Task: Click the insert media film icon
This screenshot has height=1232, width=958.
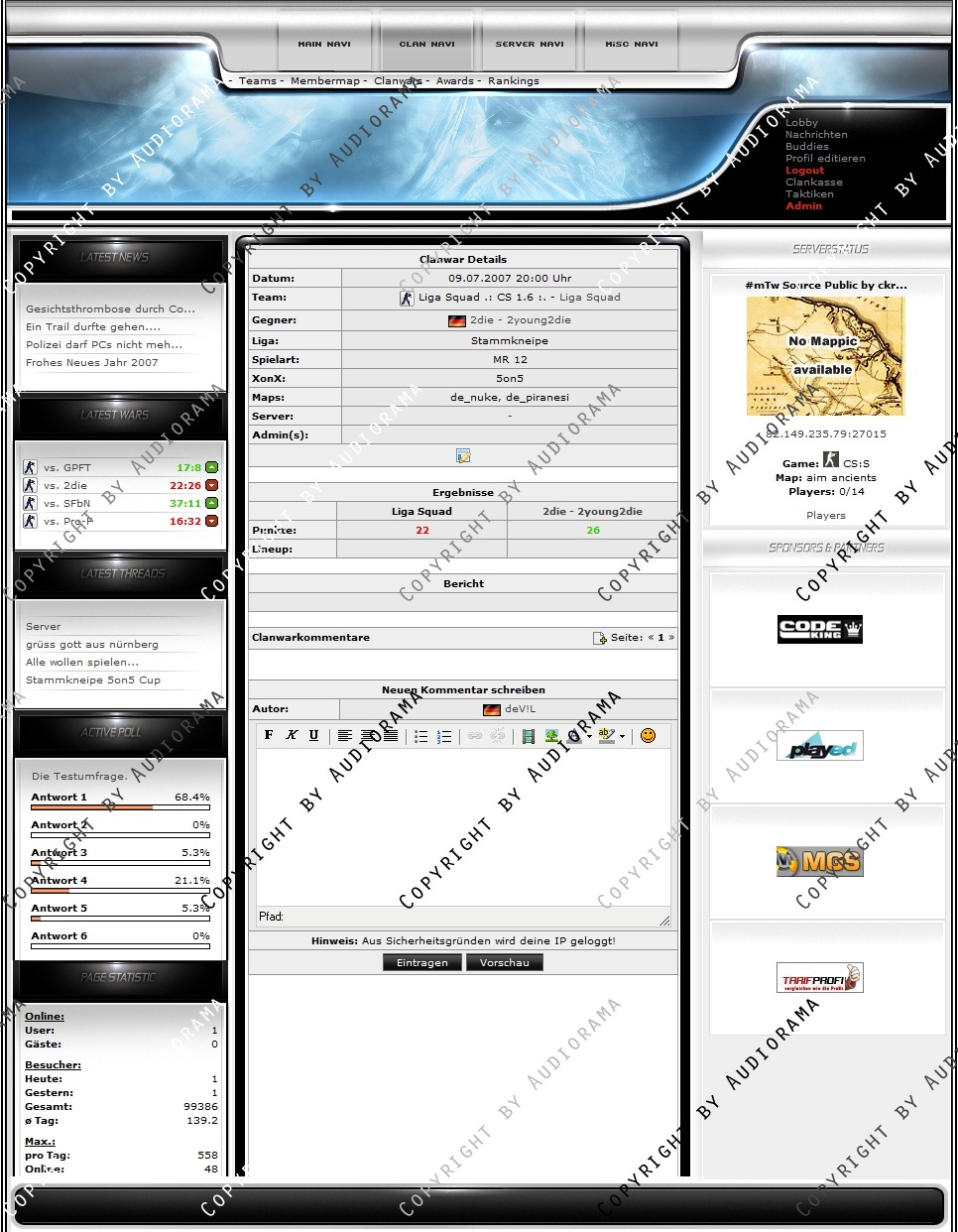Action: point(528,736)
